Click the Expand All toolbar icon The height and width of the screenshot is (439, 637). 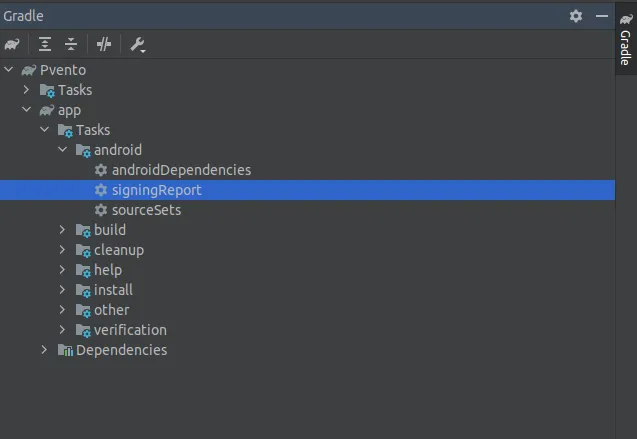[45, 44]
